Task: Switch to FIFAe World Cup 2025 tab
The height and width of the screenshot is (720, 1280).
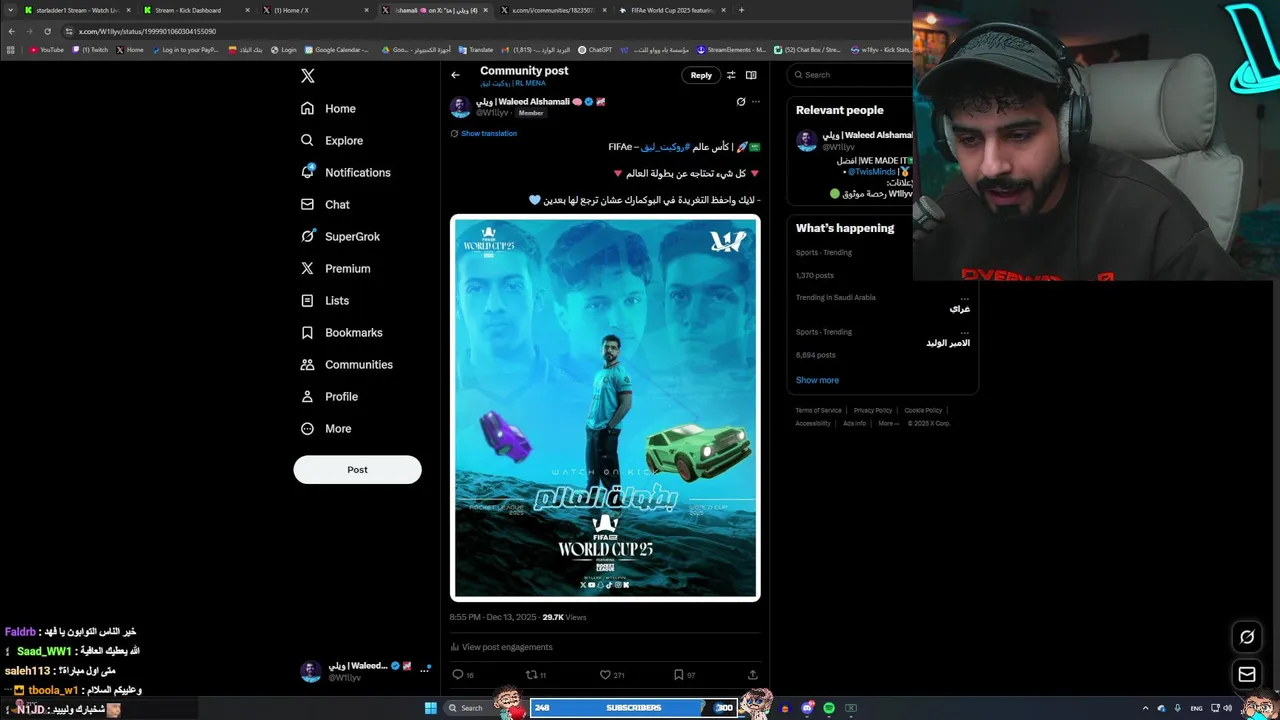Action: tap(670, 10)
